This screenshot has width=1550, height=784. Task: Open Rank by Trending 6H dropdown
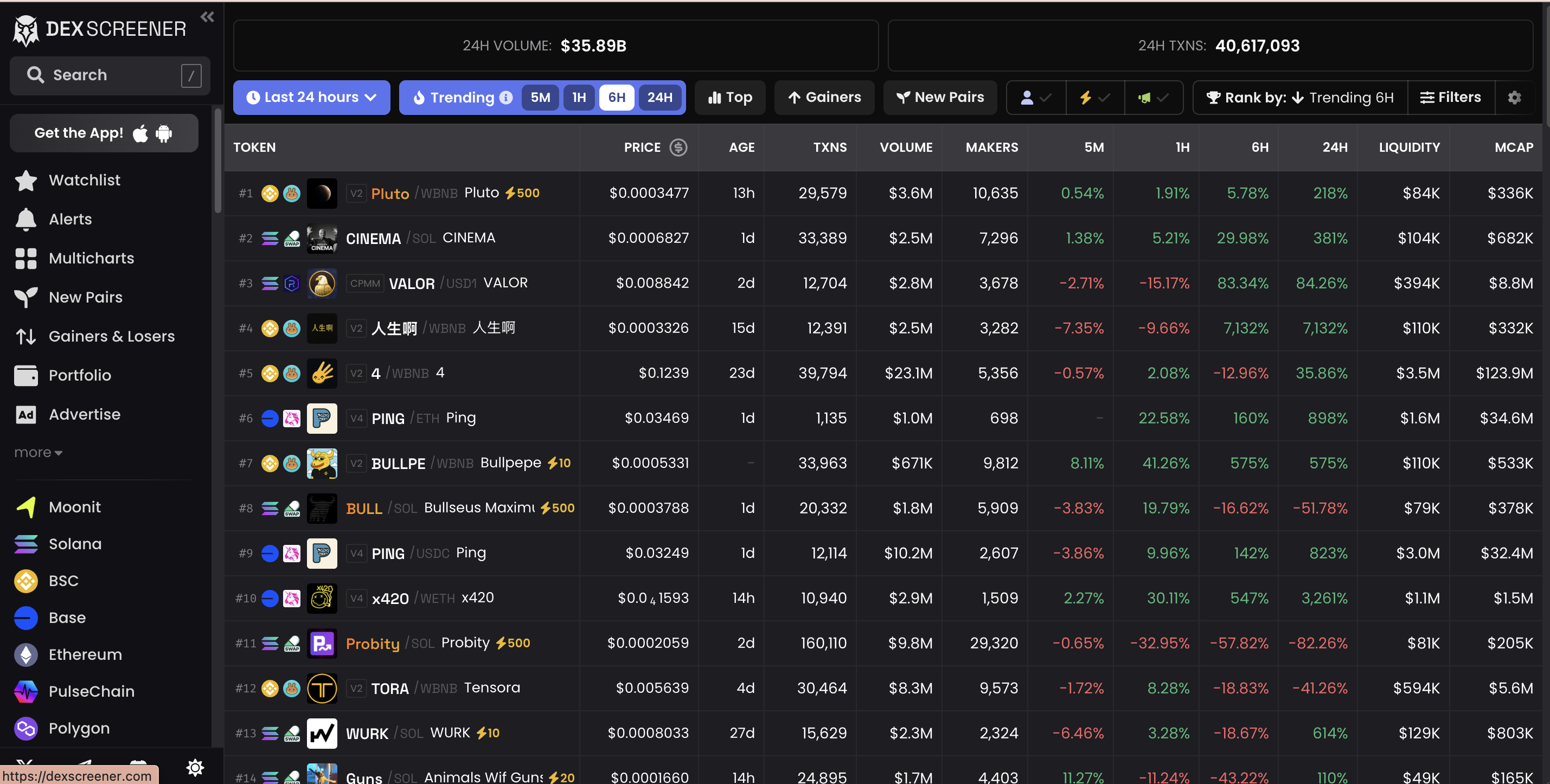click(1299, 98)
